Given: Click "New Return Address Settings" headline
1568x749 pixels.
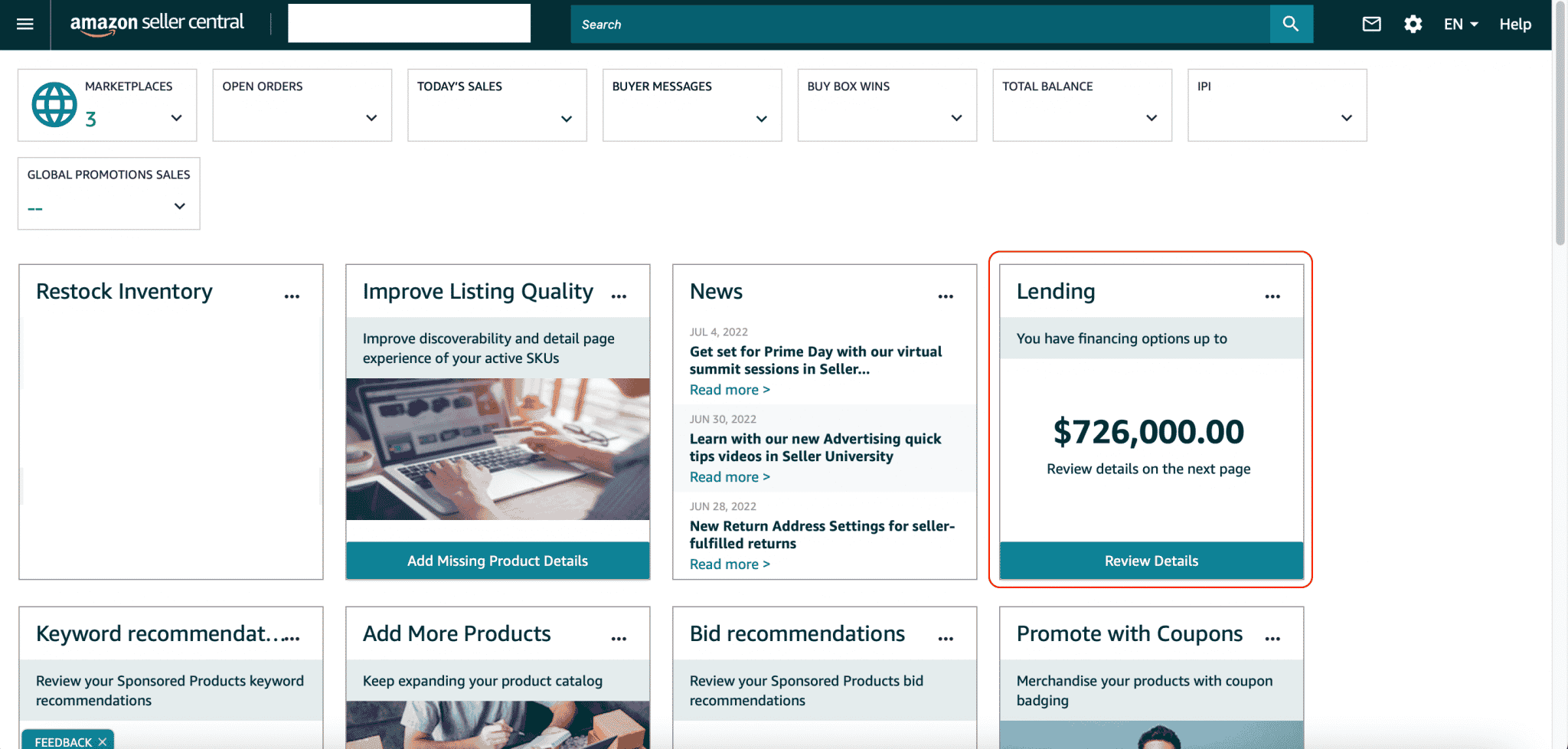Looking at the screenshot, I should [822, 535].
